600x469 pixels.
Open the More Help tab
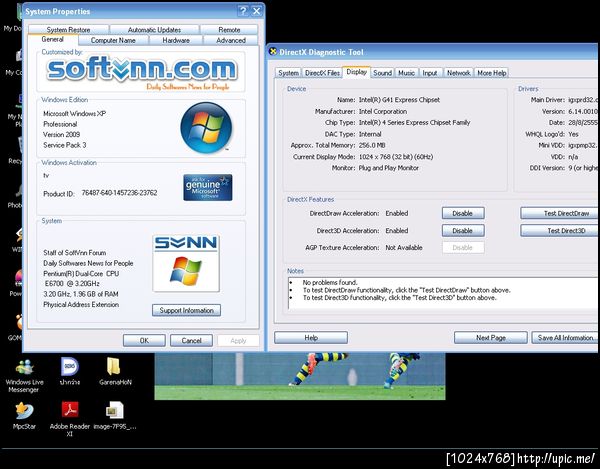pos(491,73)
